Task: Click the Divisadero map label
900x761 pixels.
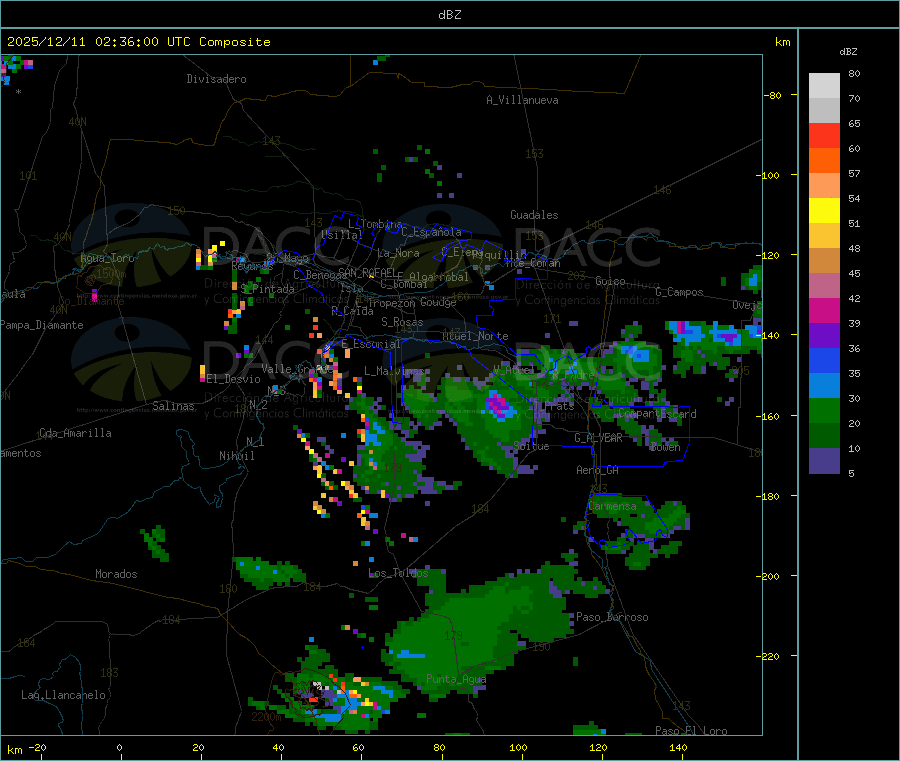Action: point(216,79)
